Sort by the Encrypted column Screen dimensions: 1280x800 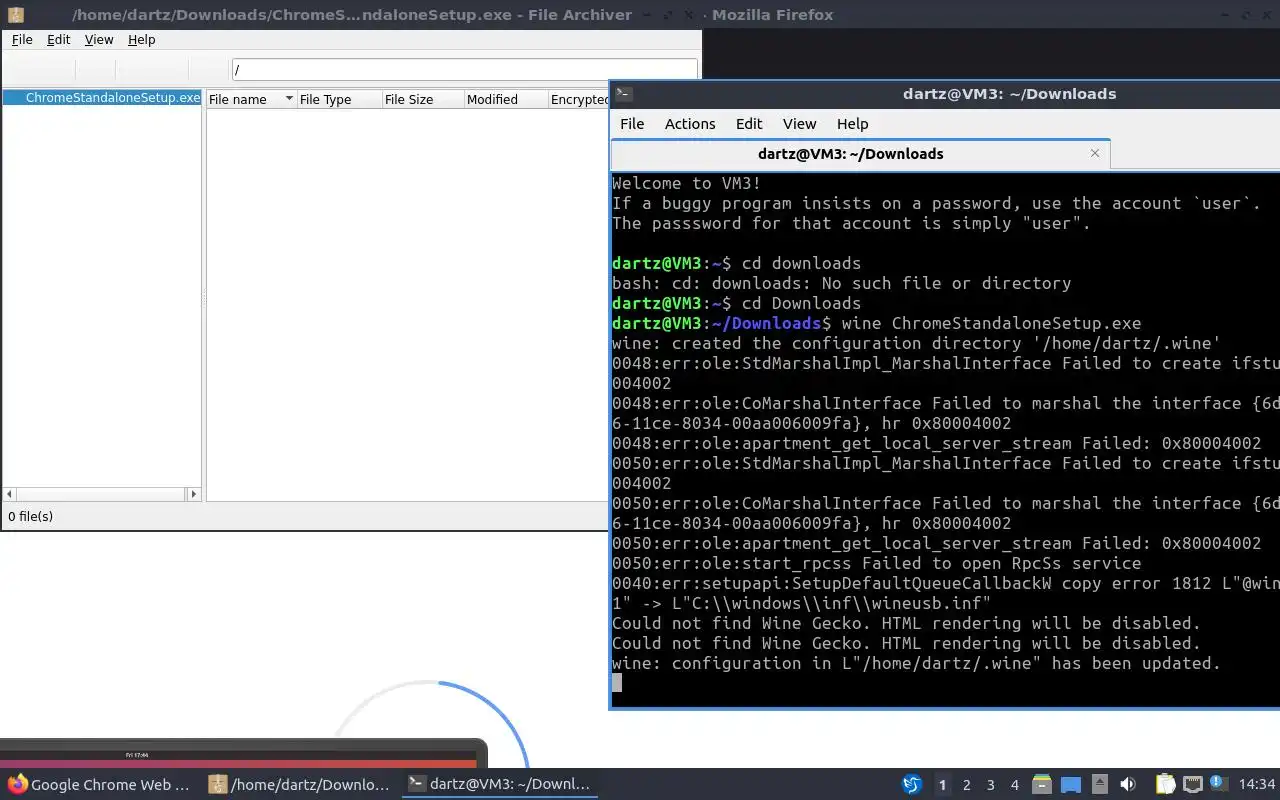(x=578, y=100)
